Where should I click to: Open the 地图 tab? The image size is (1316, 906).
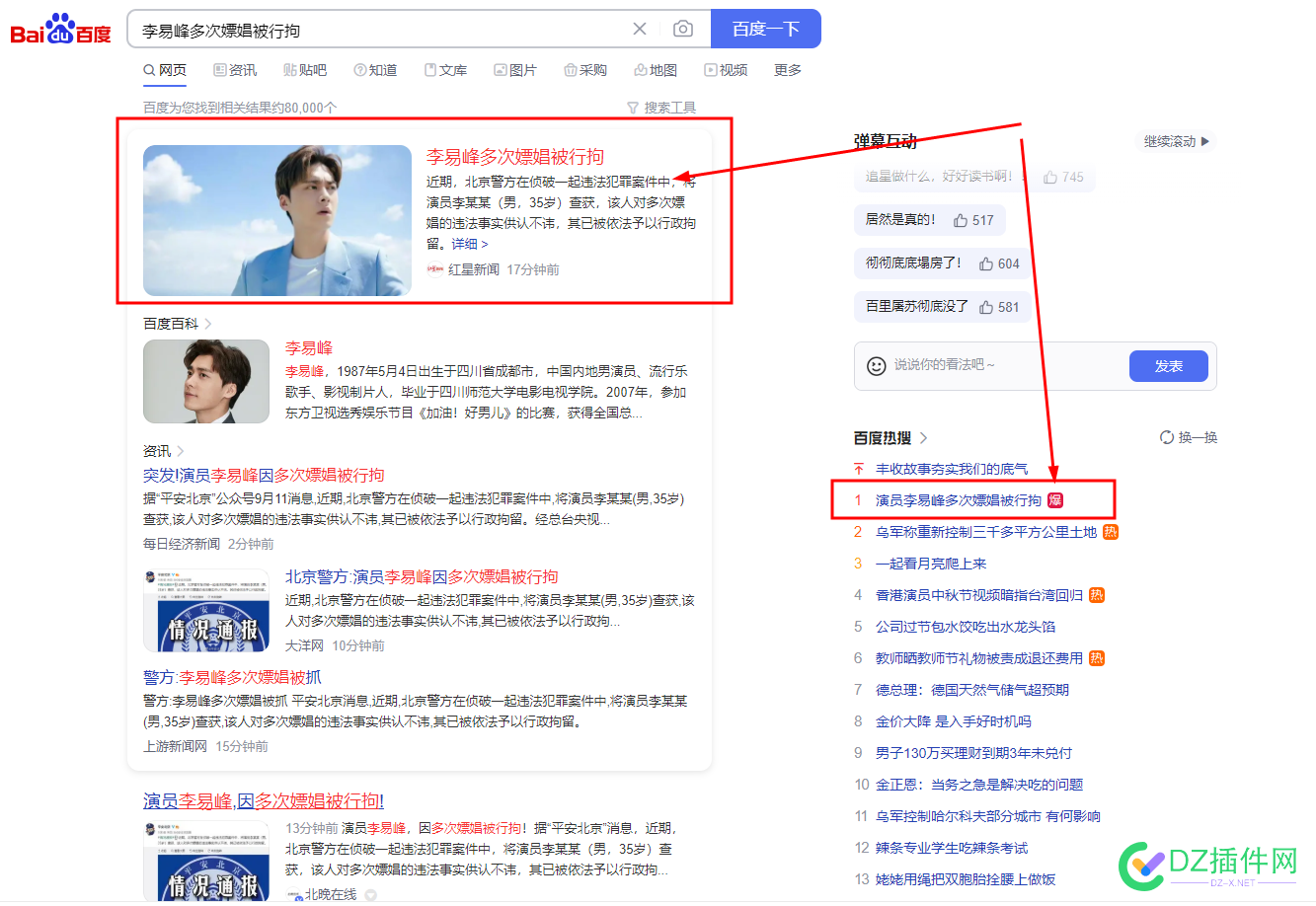(656, 70)
